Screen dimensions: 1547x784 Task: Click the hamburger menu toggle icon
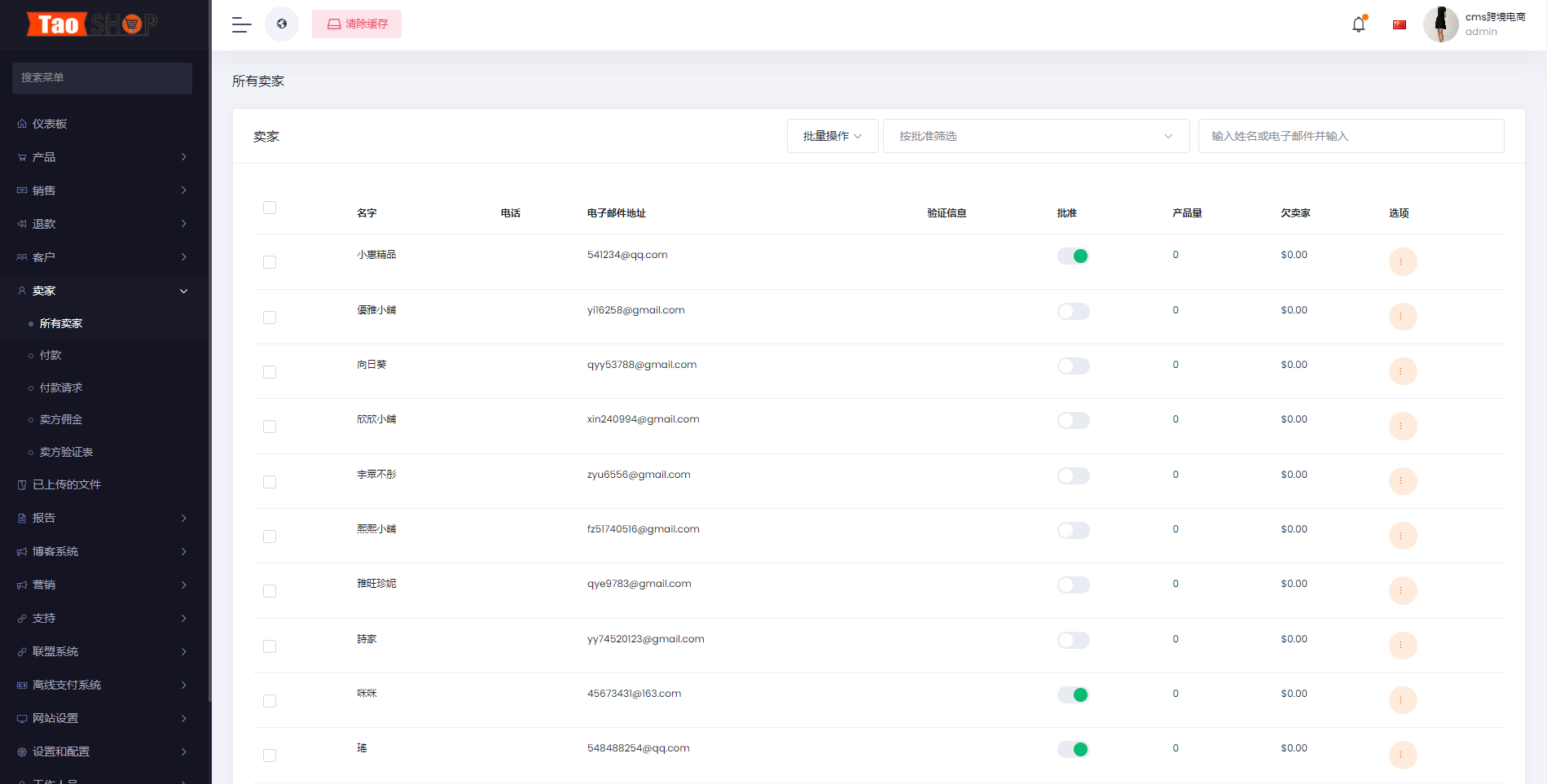coord(241,24)
